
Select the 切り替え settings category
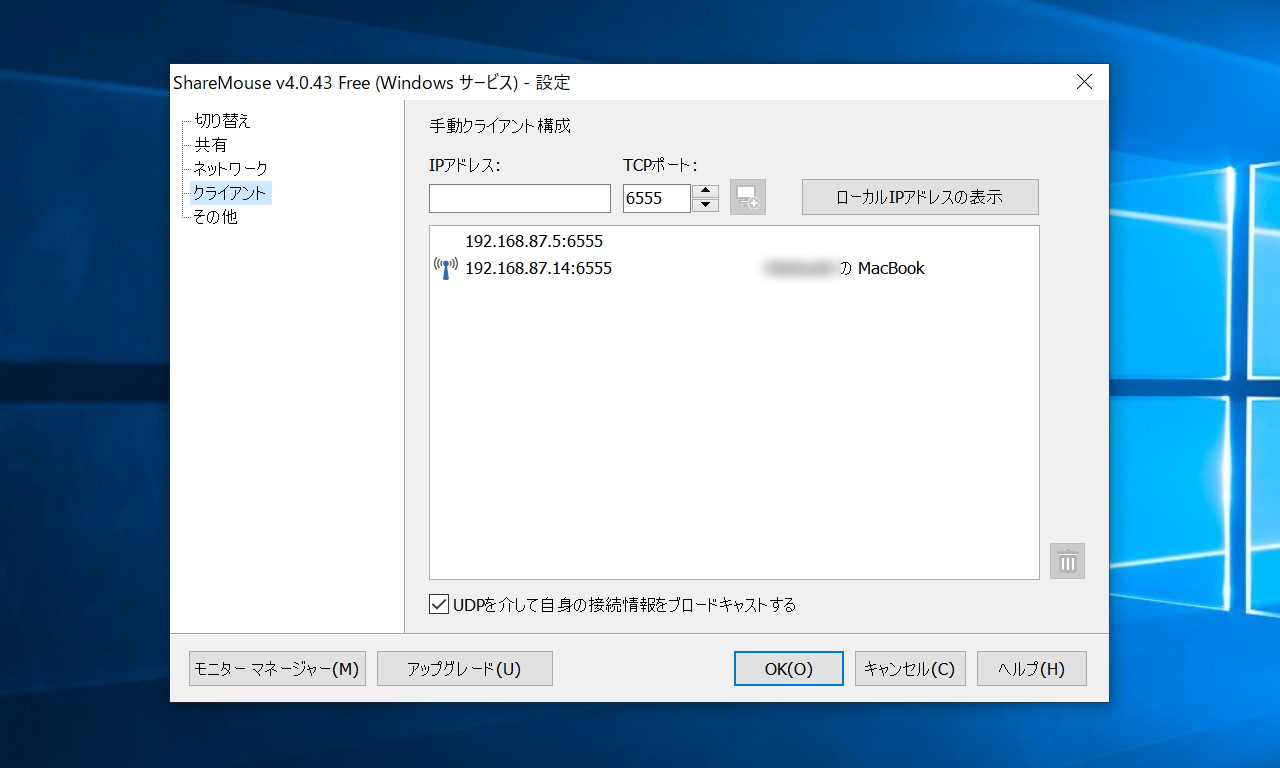[x=221, y=121]
